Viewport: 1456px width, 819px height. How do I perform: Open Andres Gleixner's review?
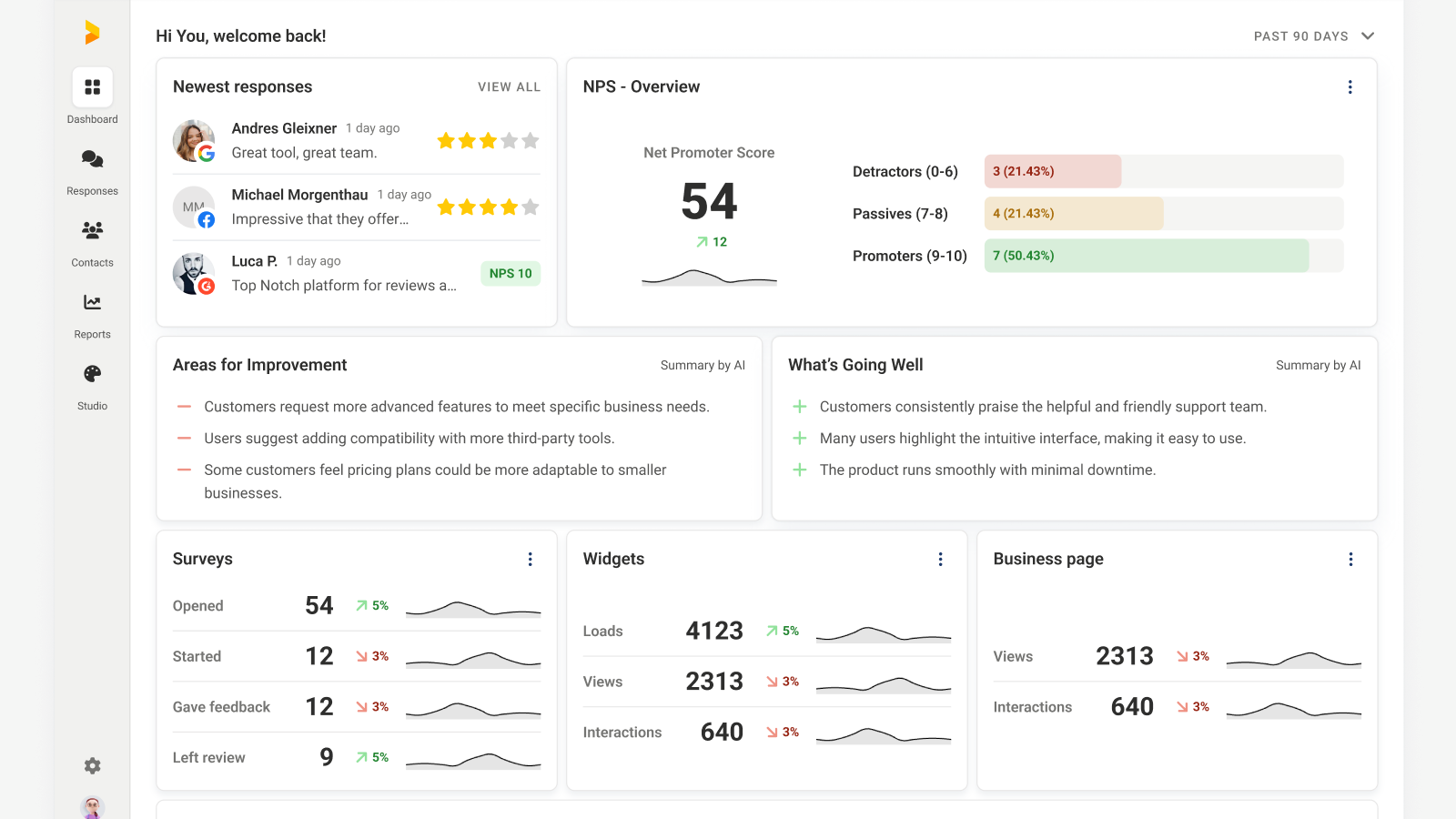[315, 140]
